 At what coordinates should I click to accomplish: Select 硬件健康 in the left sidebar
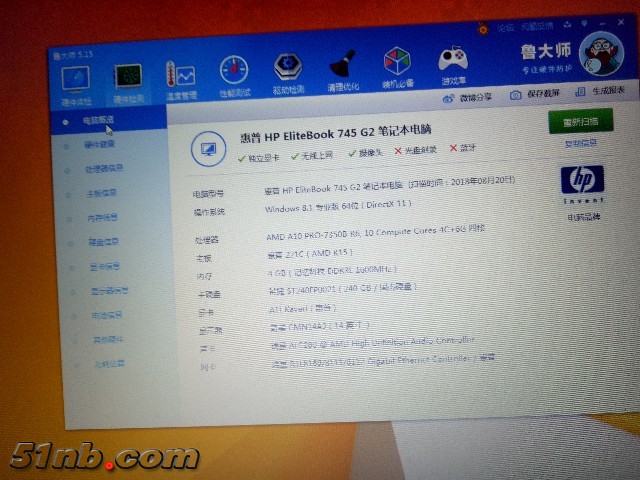pos(99,145)
